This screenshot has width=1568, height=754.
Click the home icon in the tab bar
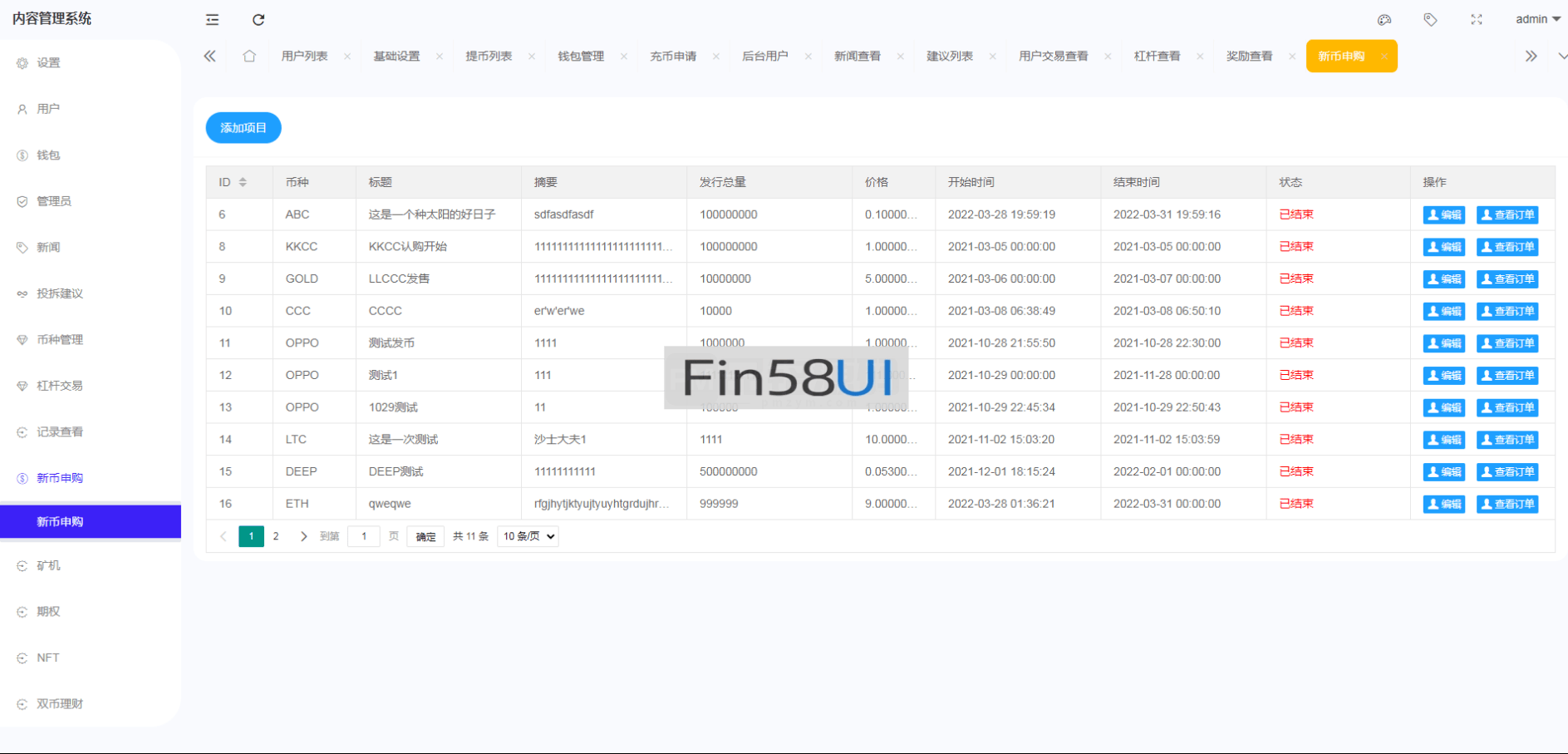click(249, 55)
